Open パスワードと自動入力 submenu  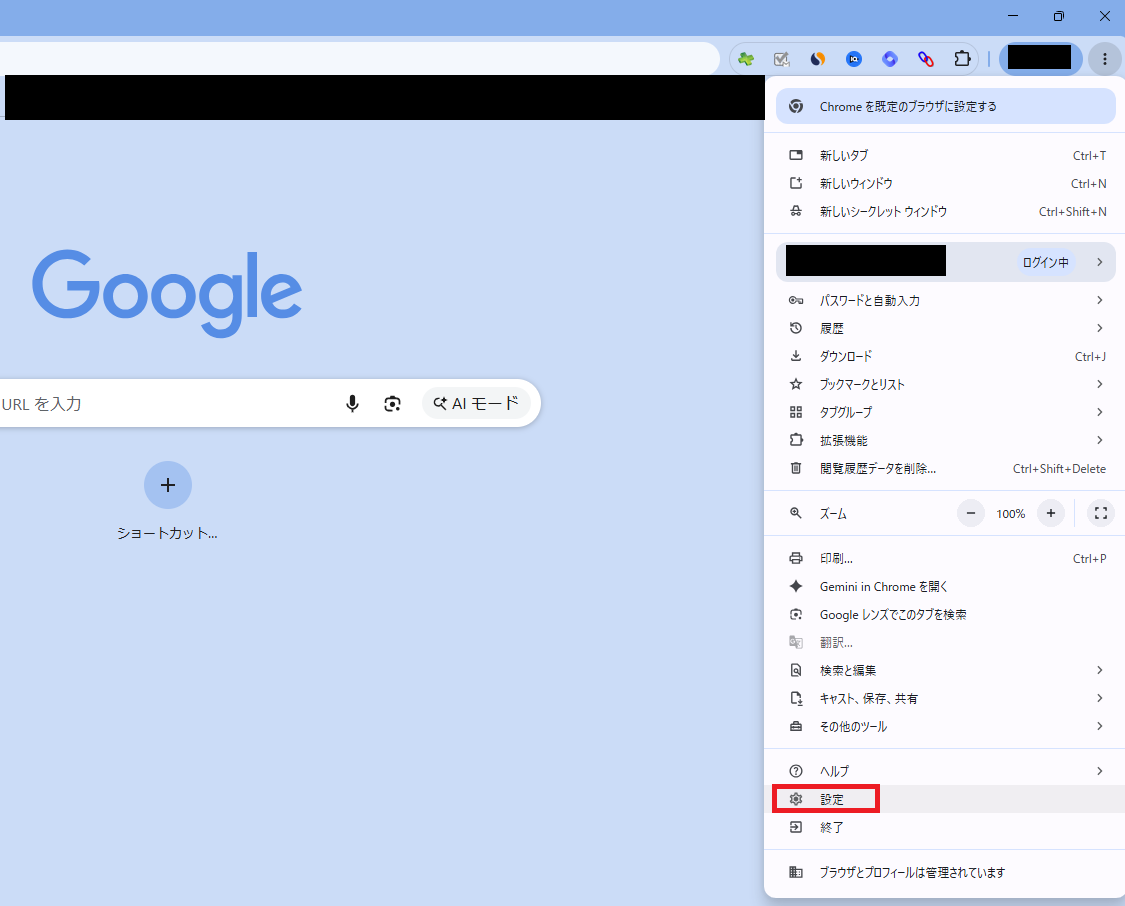point(946,301)
